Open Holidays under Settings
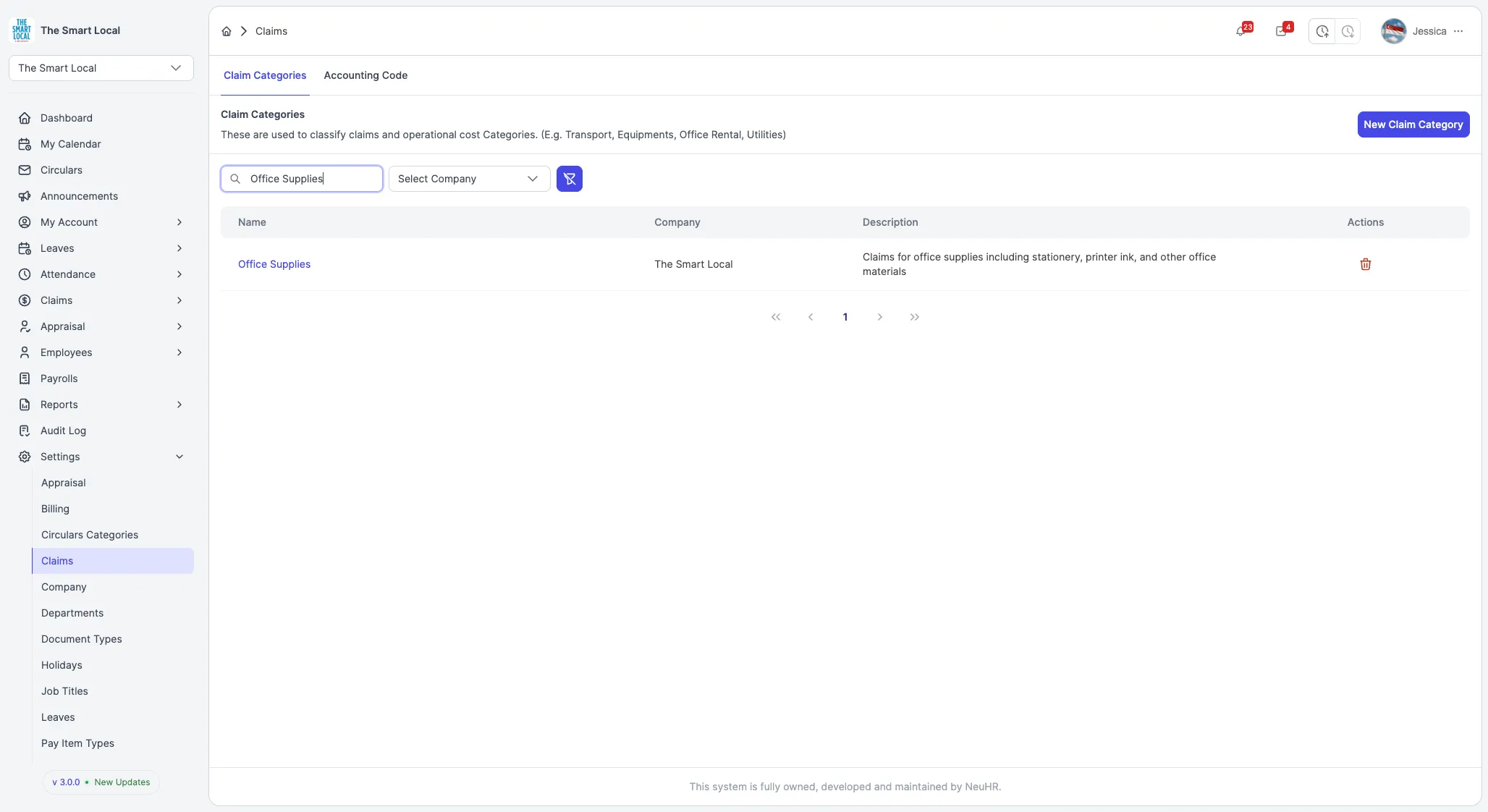Screen dimensions: 1488x812 pyautogui.click(x=62, y=665)
